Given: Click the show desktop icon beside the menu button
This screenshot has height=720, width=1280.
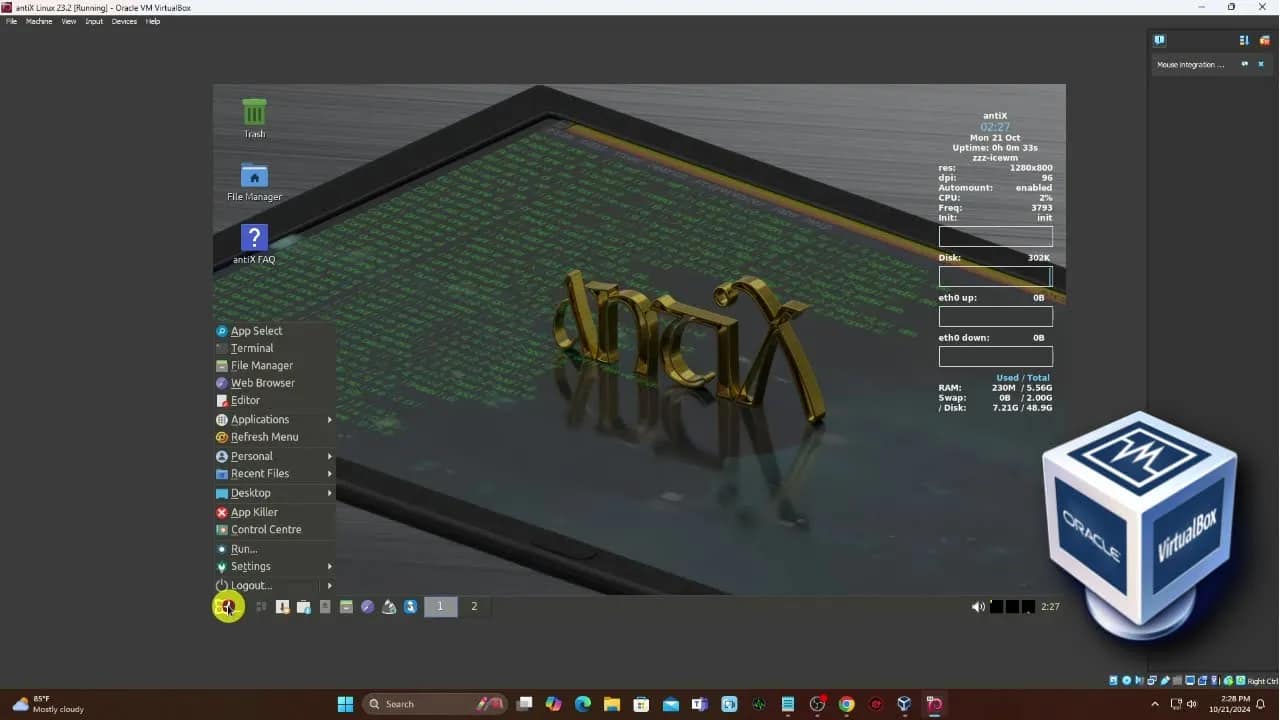Looking at the screenshot, I should (259, 606).
